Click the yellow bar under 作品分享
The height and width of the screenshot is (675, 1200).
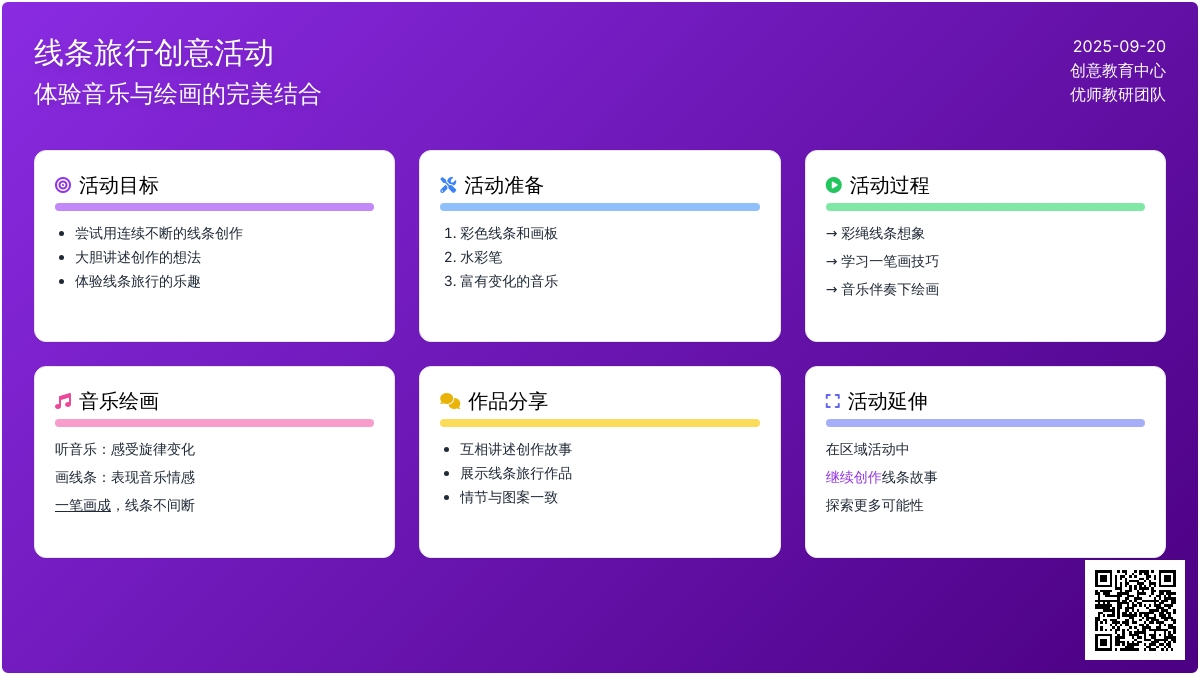click(599, 423)
